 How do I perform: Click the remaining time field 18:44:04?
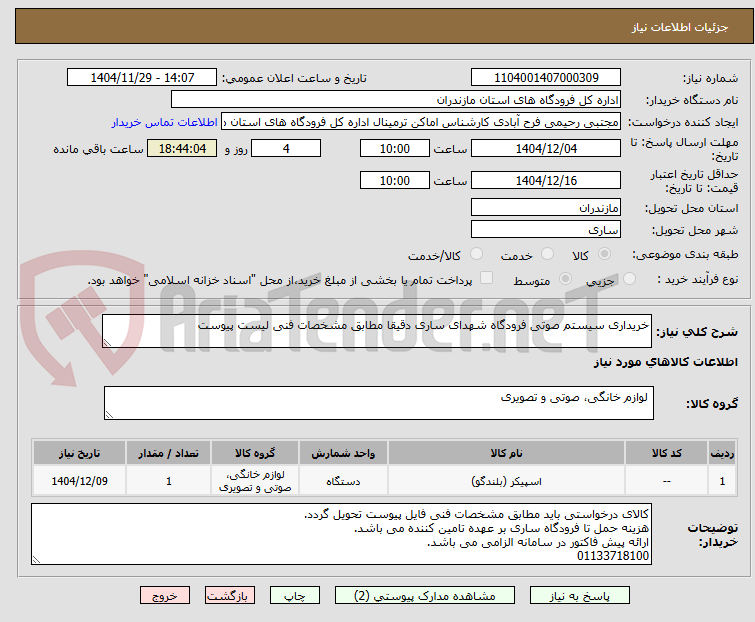click(x=182, y=148)
